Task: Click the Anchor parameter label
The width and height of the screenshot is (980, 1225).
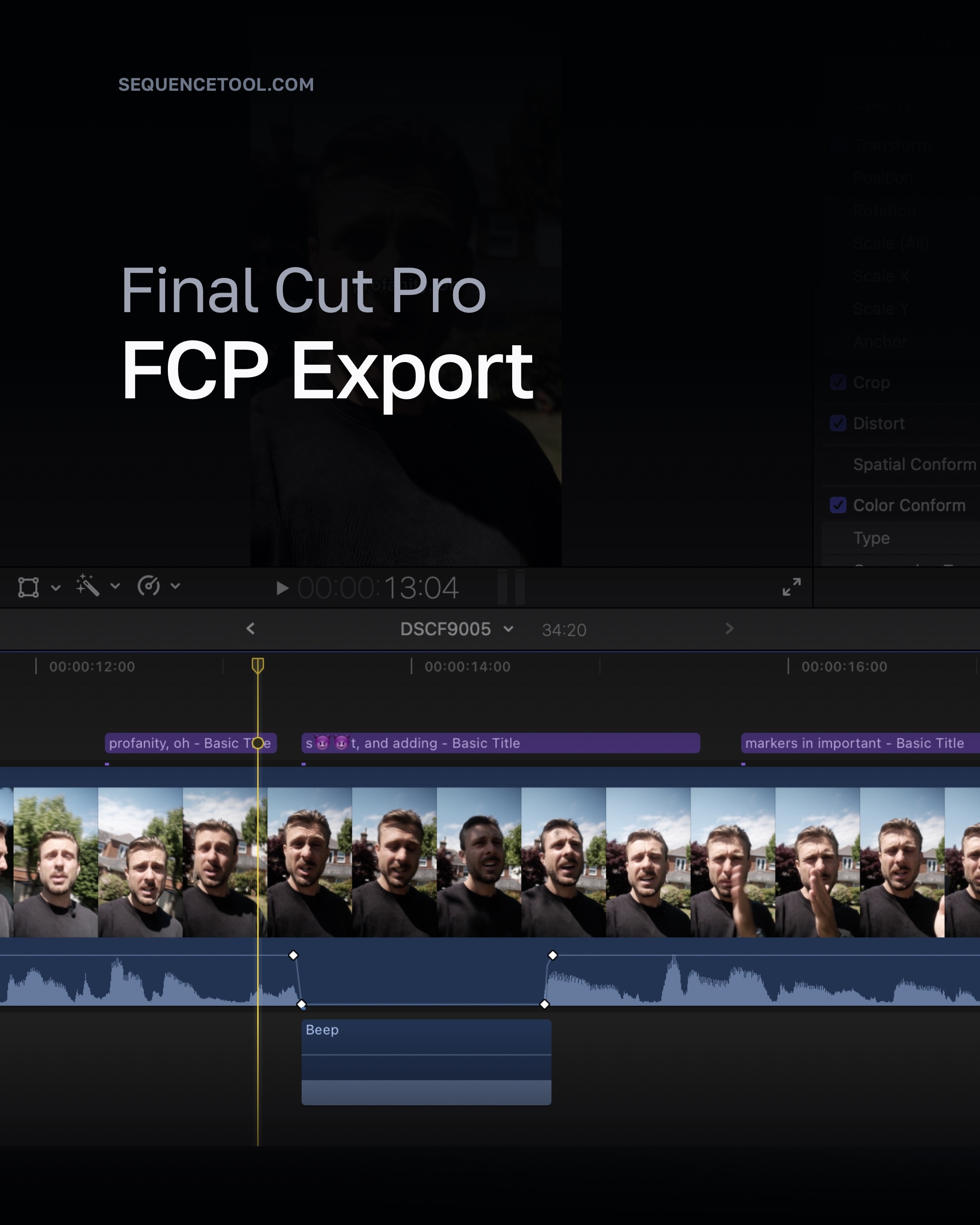Action: click(x=880, y=342)
